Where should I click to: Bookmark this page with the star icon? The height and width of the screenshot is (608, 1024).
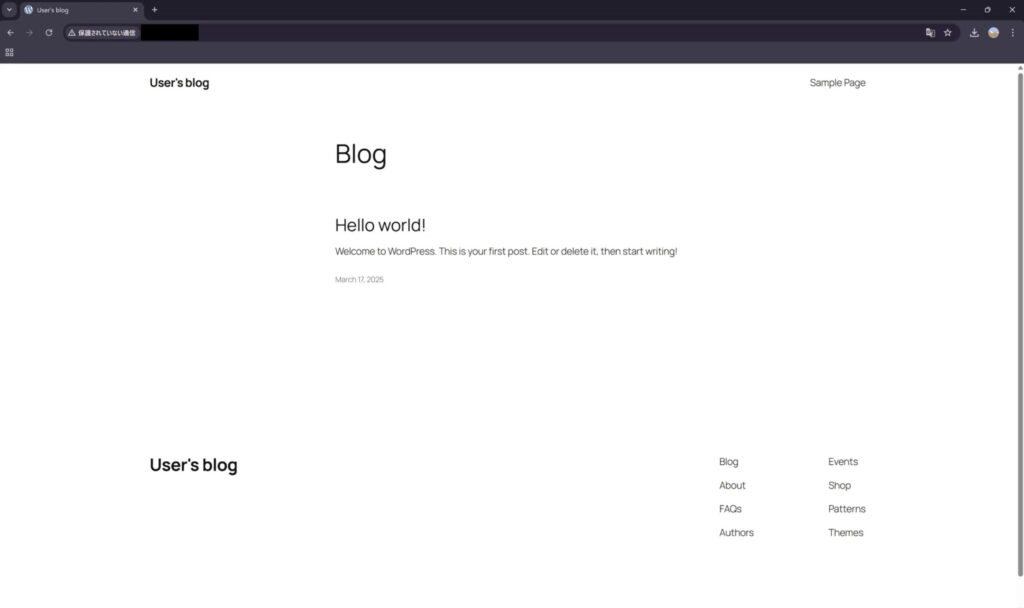tap(948, 32)
